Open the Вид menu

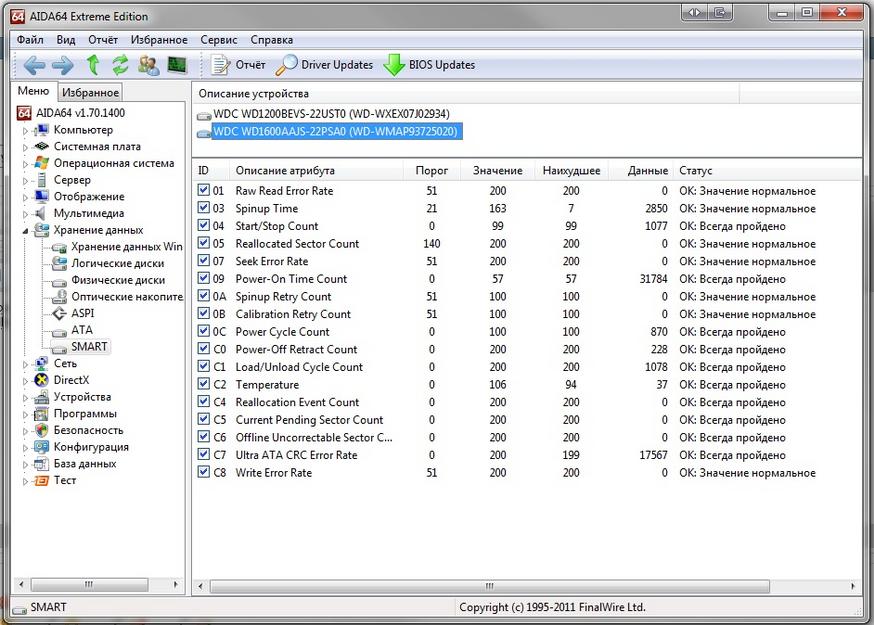[x=66, y=40]
